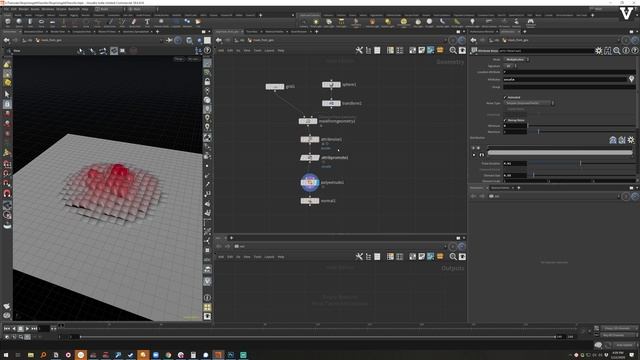Screen dimensions: 640x360
Task: Select the transform1 node
Action: click(331, 103)
